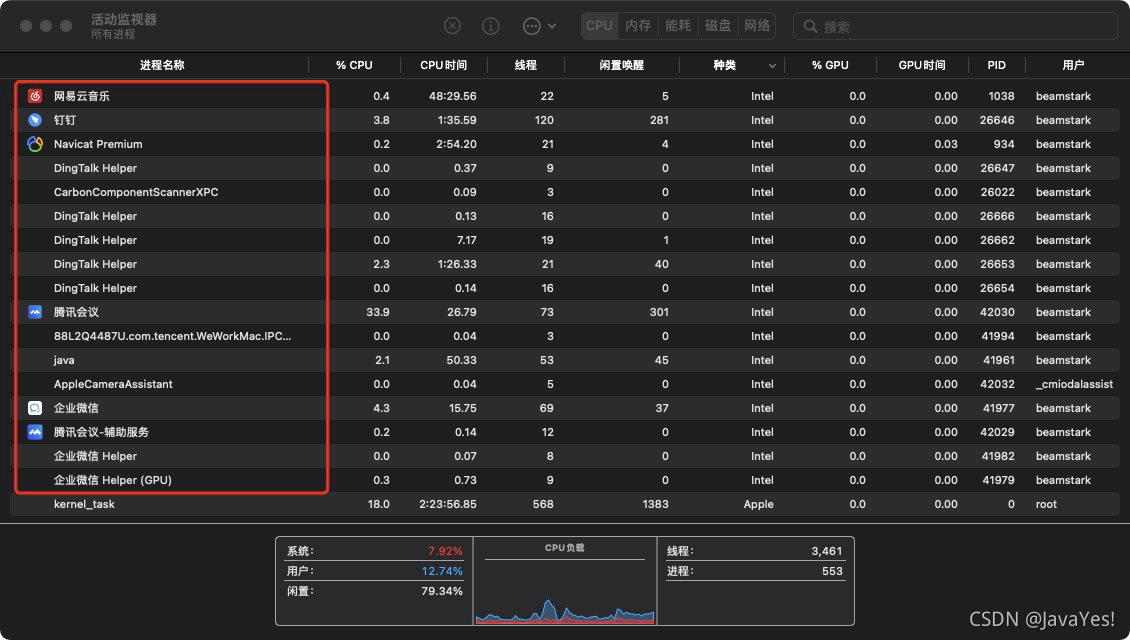This screenshot has width=1130, height=640.
Task: Sort by % GPU column header
Action: pos(830,65)
